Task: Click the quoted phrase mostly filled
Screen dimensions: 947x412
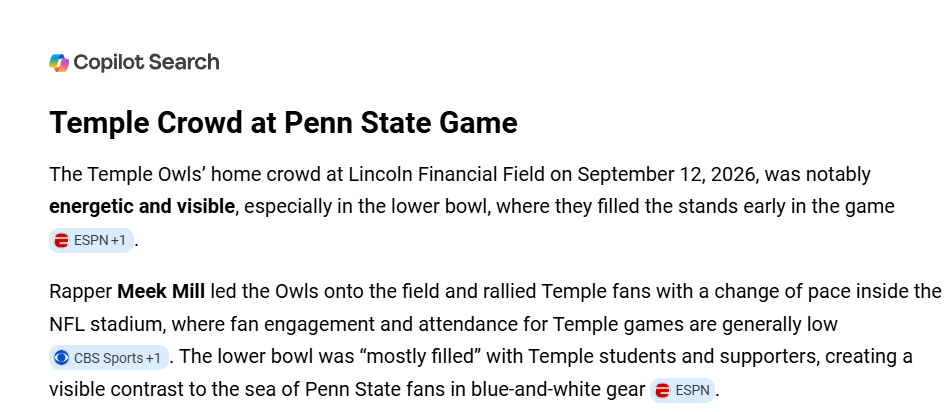Action: 420,356
